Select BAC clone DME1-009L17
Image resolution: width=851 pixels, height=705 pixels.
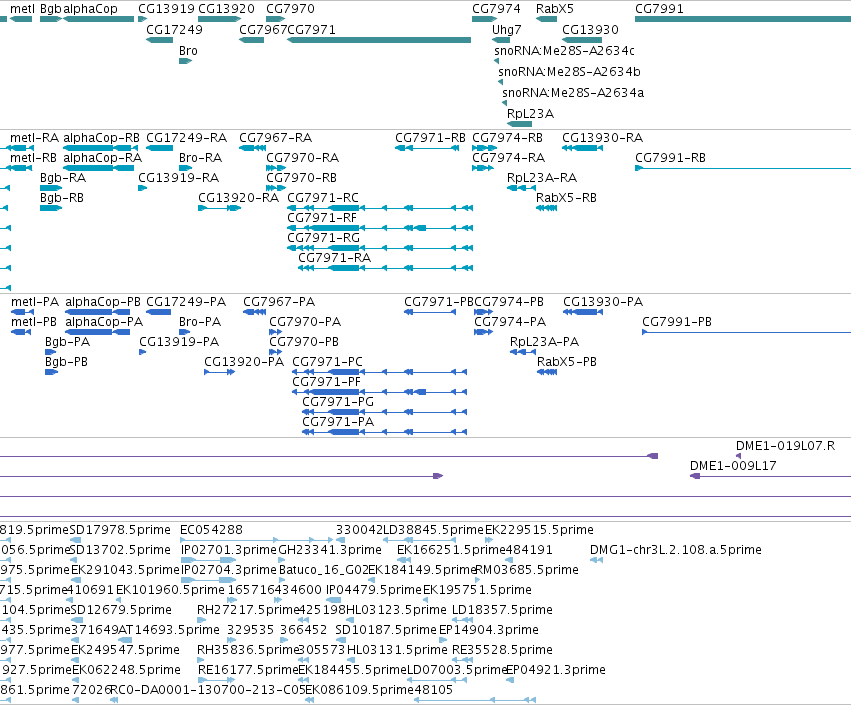coord(733,466)
